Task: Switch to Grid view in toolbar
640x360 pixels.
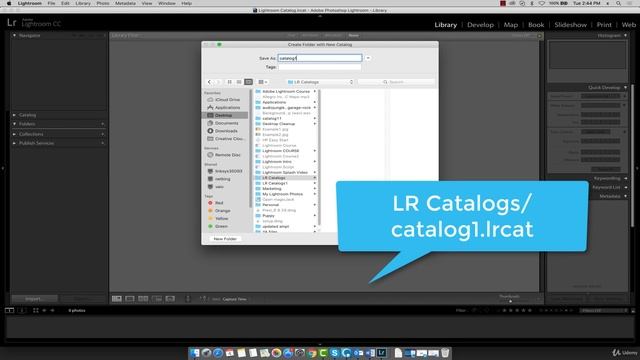Action: point(117,299)
